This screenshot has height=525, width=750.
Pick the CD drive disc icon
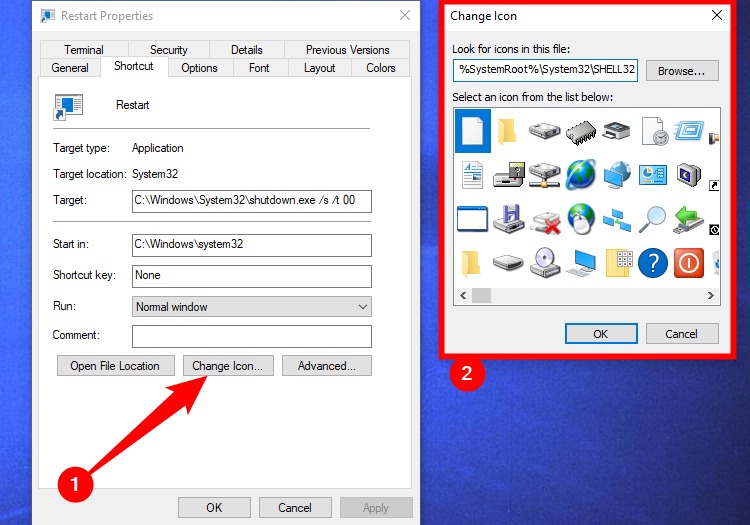tap(545, 262)
